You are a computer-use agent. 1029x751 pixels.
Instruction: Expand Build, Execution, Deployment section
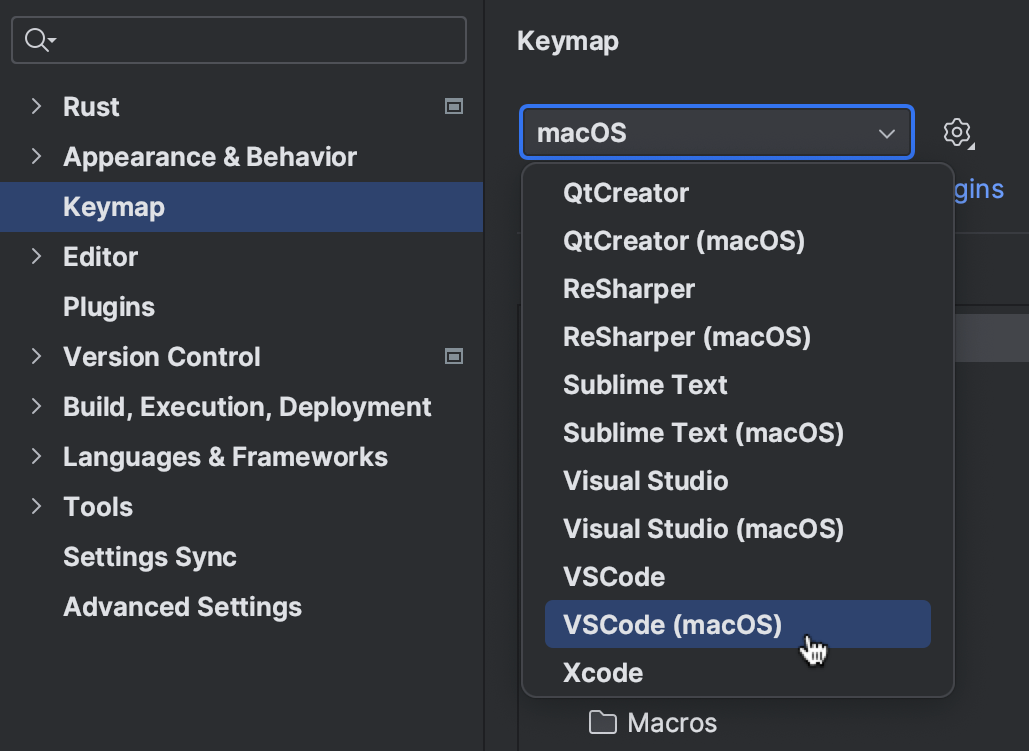37,406
